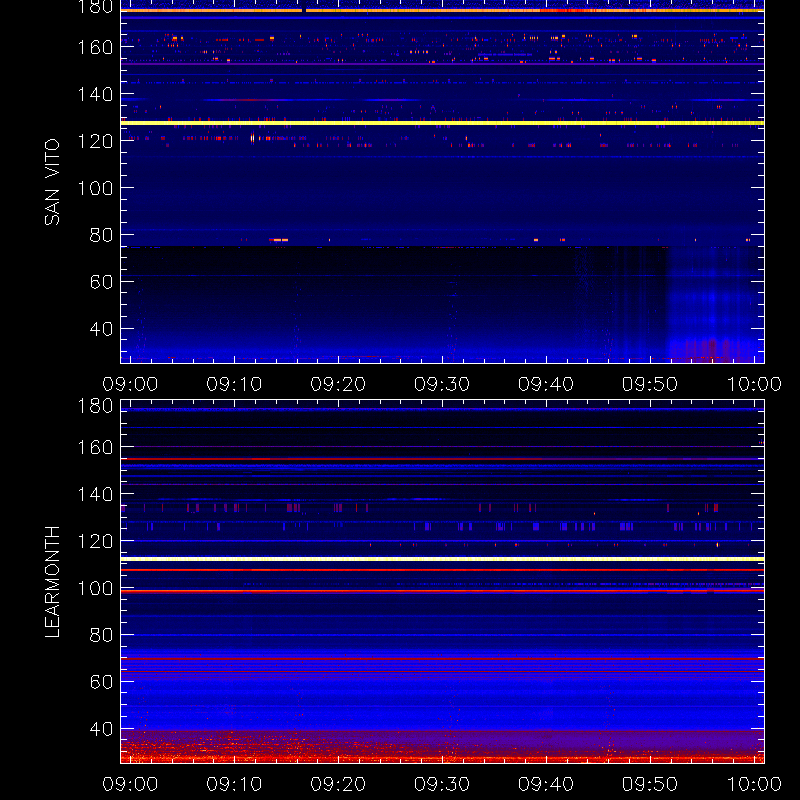Select the 100 tick label on the SAN VITO axis
This screenshot has width=800, height=800.
[x=95, y=188]
